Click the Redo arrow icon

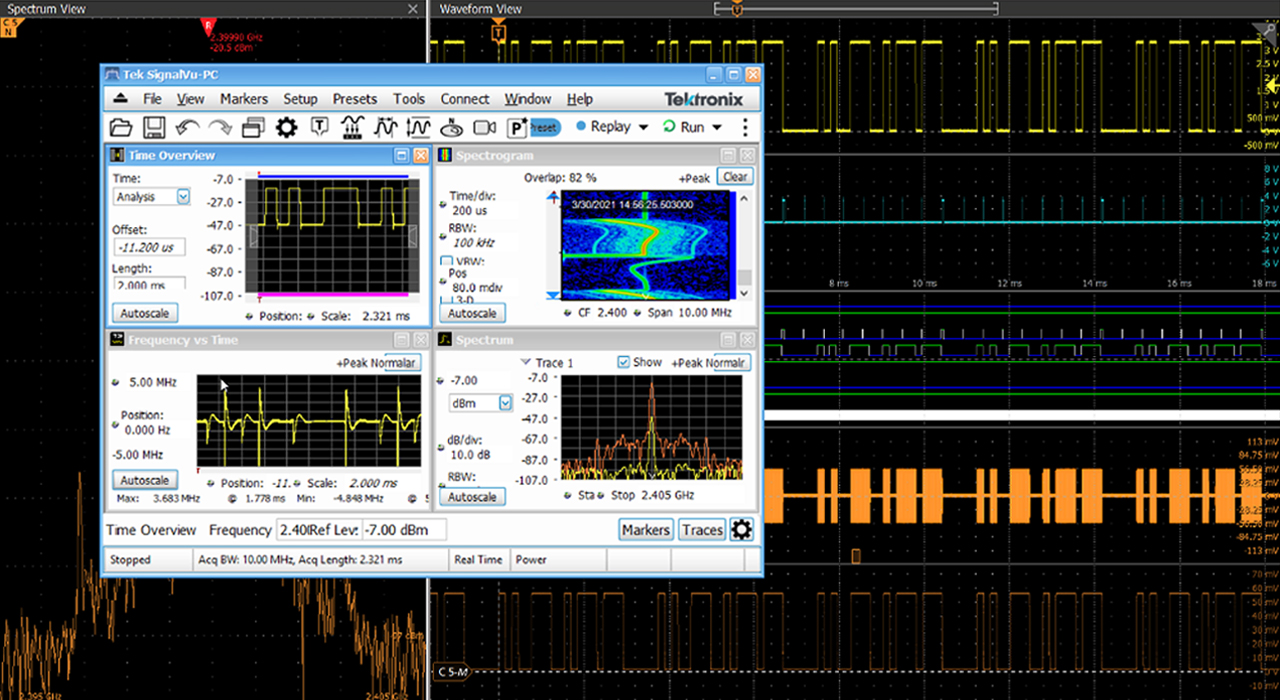[220, 126]
